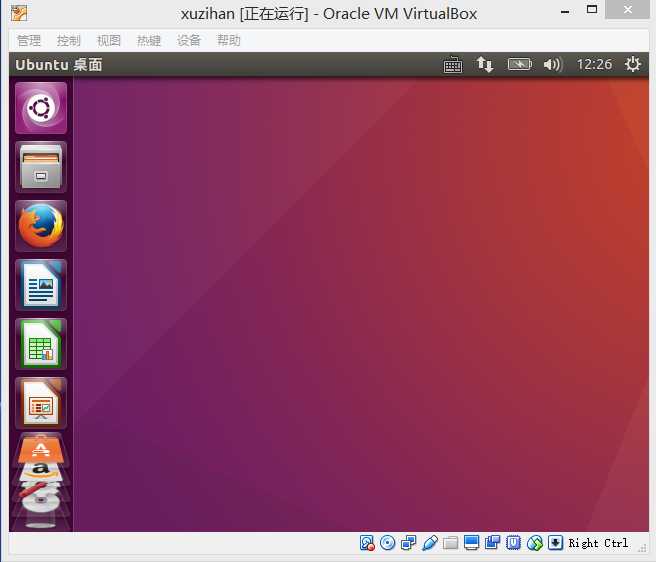Open the 热键 menu
Viewport: 656px width, 562px height.
(149, 41)
